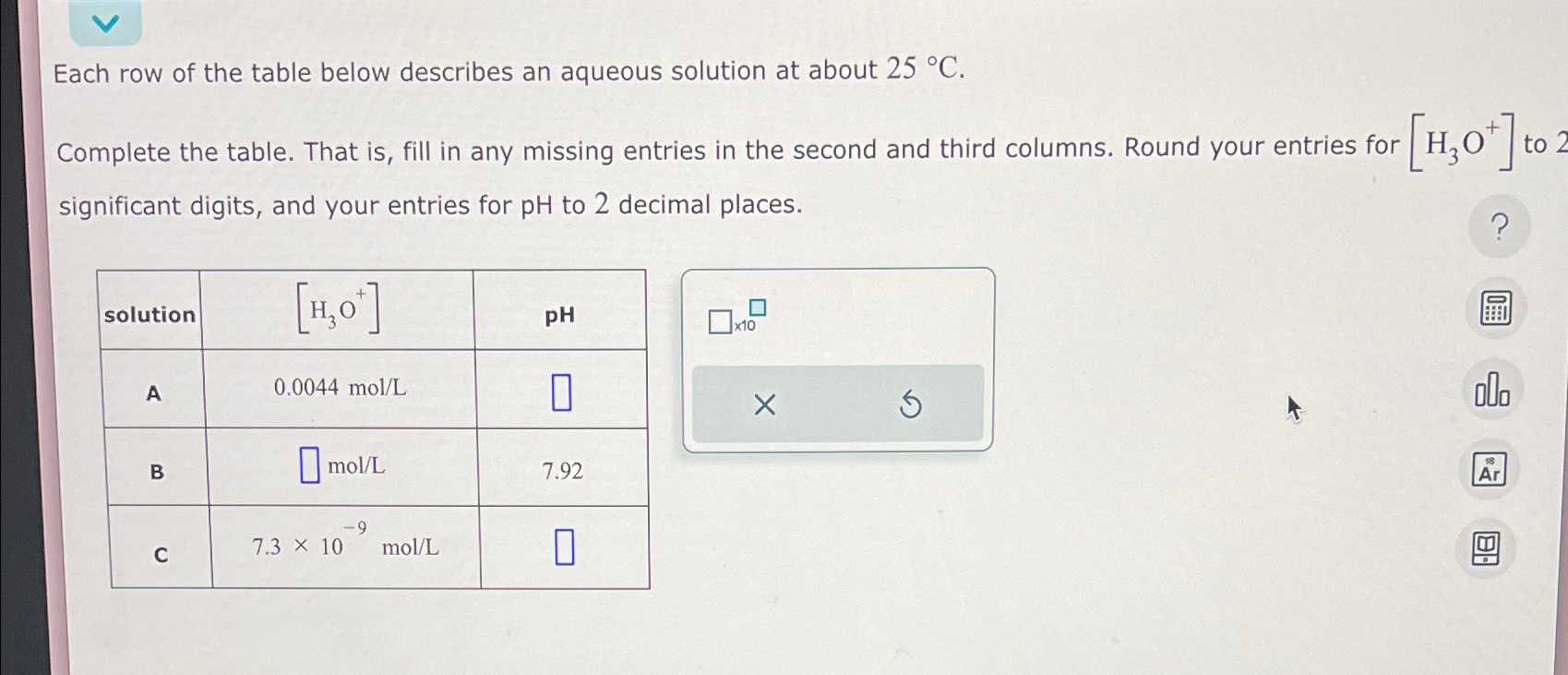Click the 7.3 x 10^-9 mol/L cell
This screenshot has height=675, width=1568.
(343, 548)
